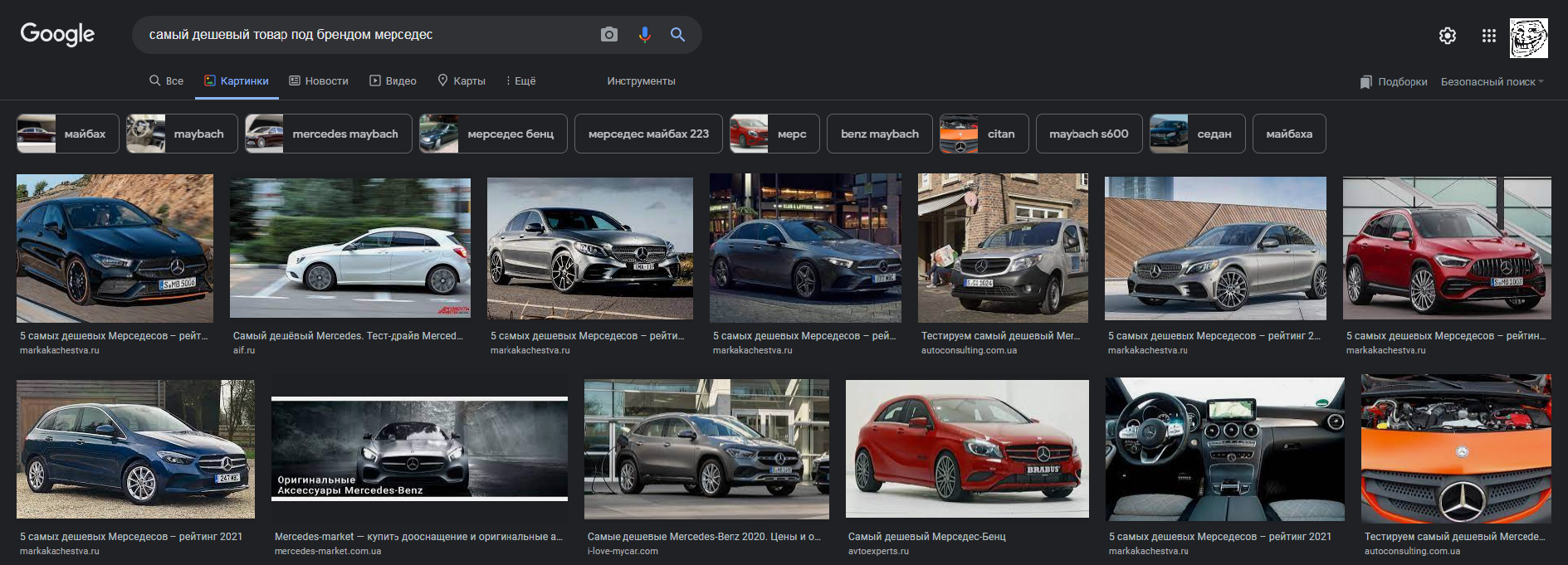Expand the Ещё more menu
Screen dimensions: 1568x565
point(520,81)
